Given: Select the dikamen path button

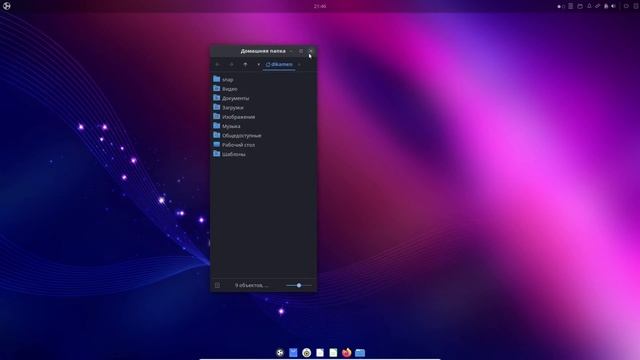Looking at the screenshot, I should pos(279,64).
